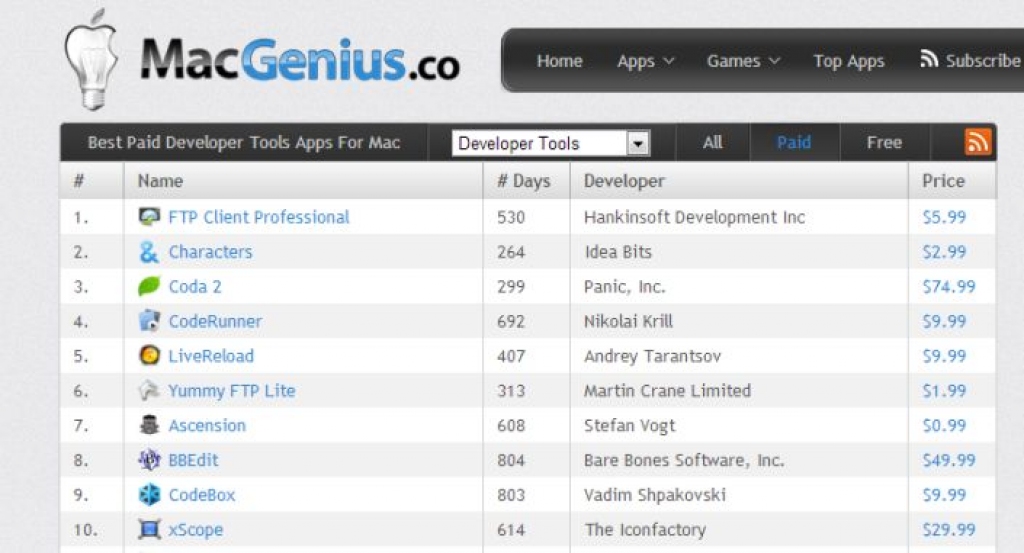This screenshot has width=1024, height=553.
Task: Expand the Apps navigation menu
Action: coord(645,61)
